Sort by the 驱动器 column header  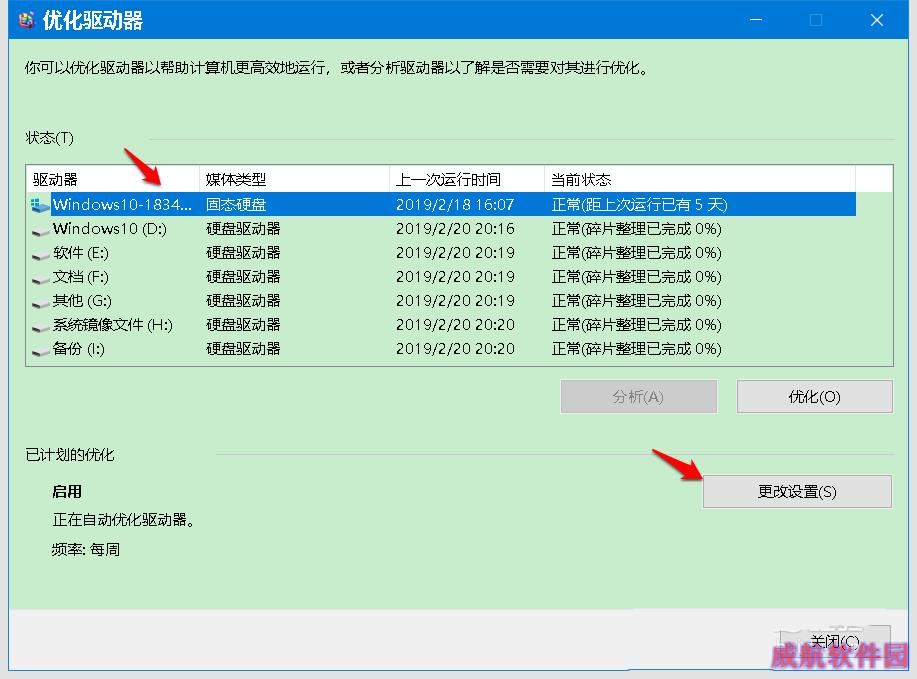[112, 180]
